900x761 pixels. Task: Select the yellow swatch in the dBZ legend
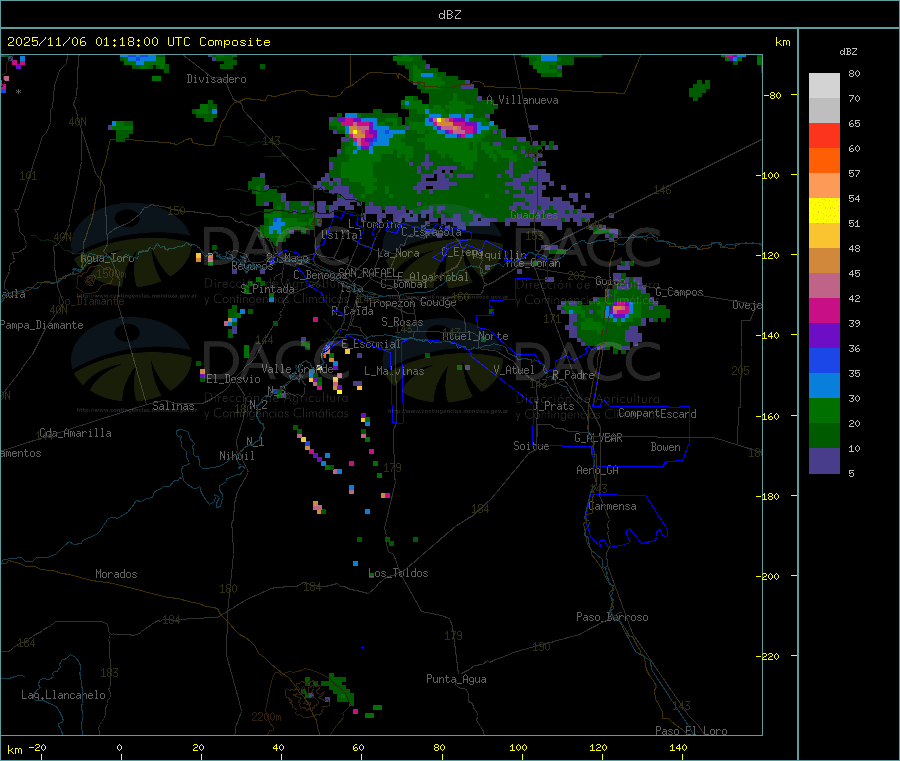(x=824, y=210)
